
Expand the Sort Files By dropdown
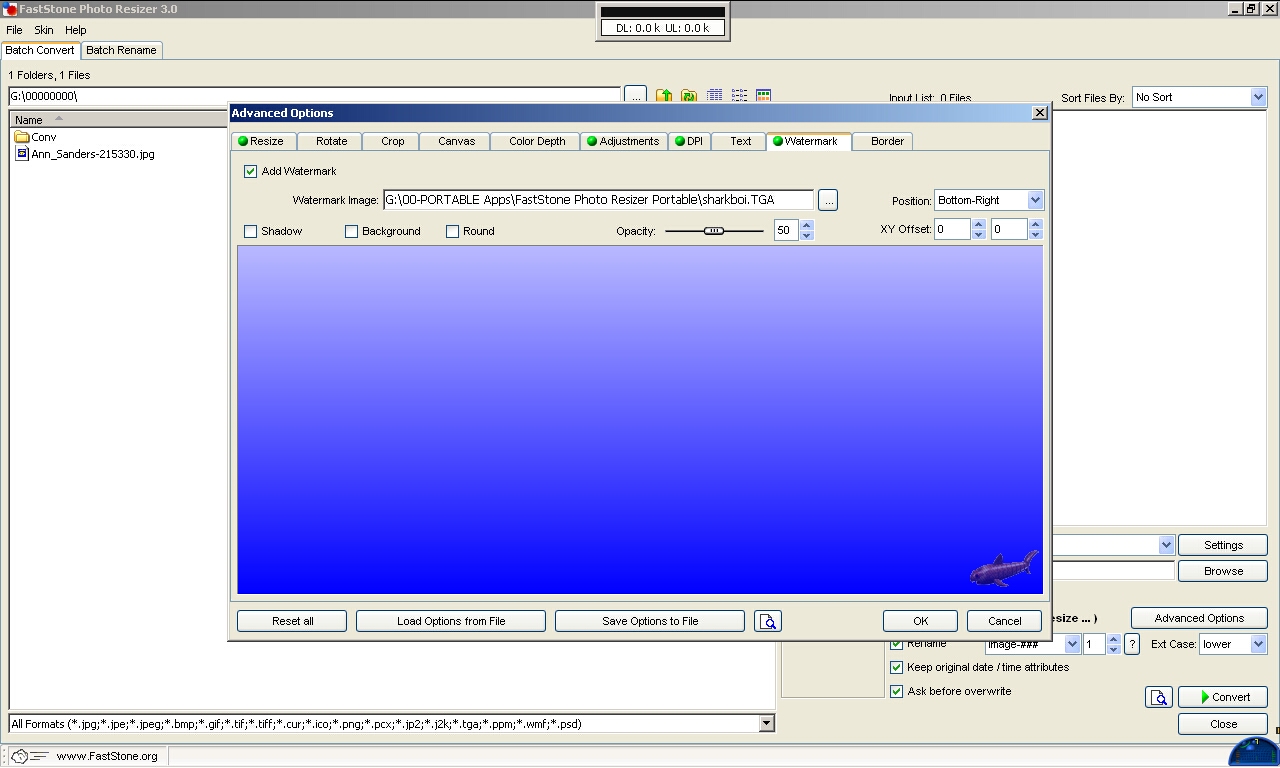[x=1257, y=97]
